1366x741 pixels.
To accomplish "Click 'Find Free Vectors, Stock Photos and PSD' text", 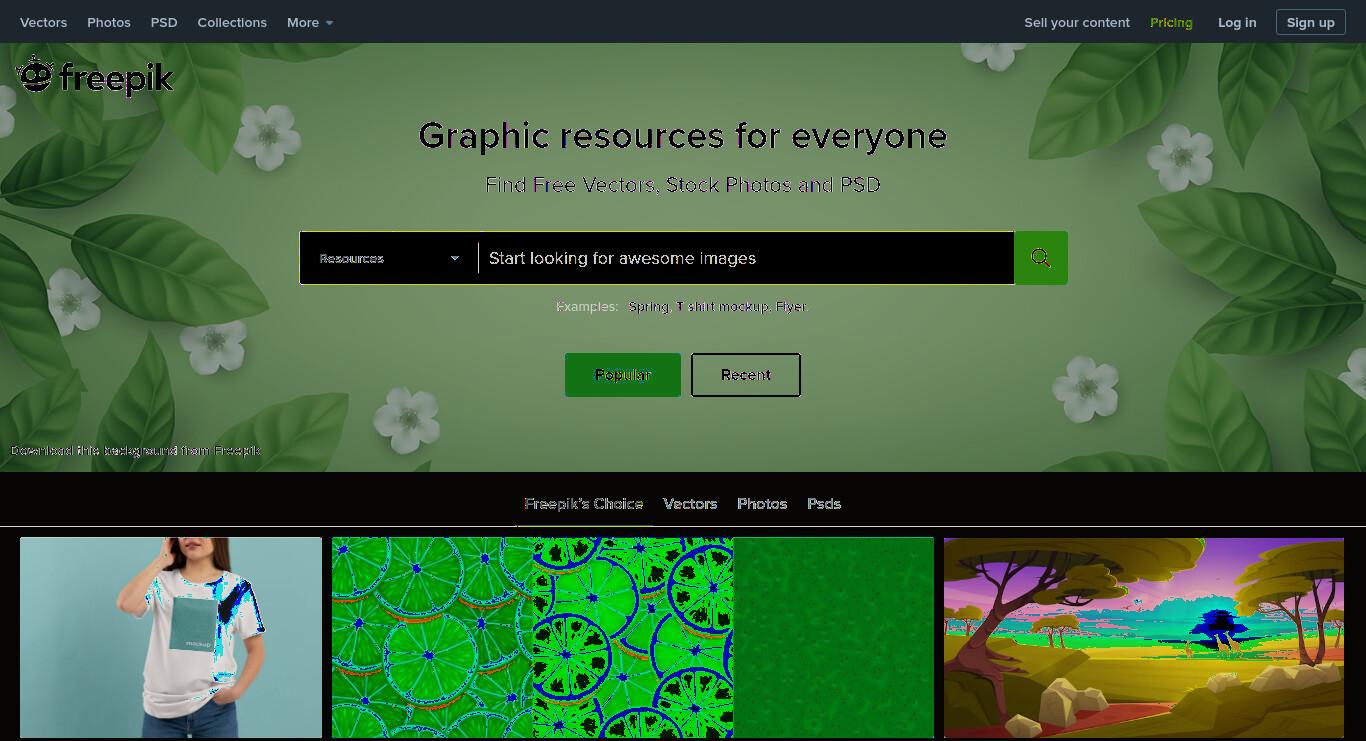I will coord(683,185).
